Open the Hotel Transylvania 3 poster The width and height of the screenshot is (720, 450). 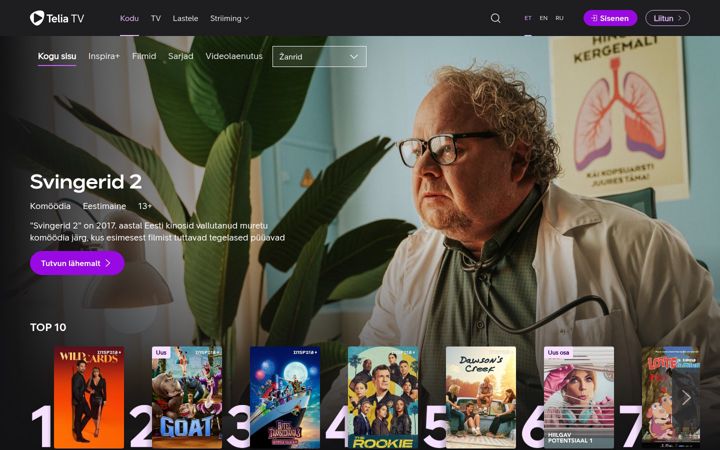(285, 397)
